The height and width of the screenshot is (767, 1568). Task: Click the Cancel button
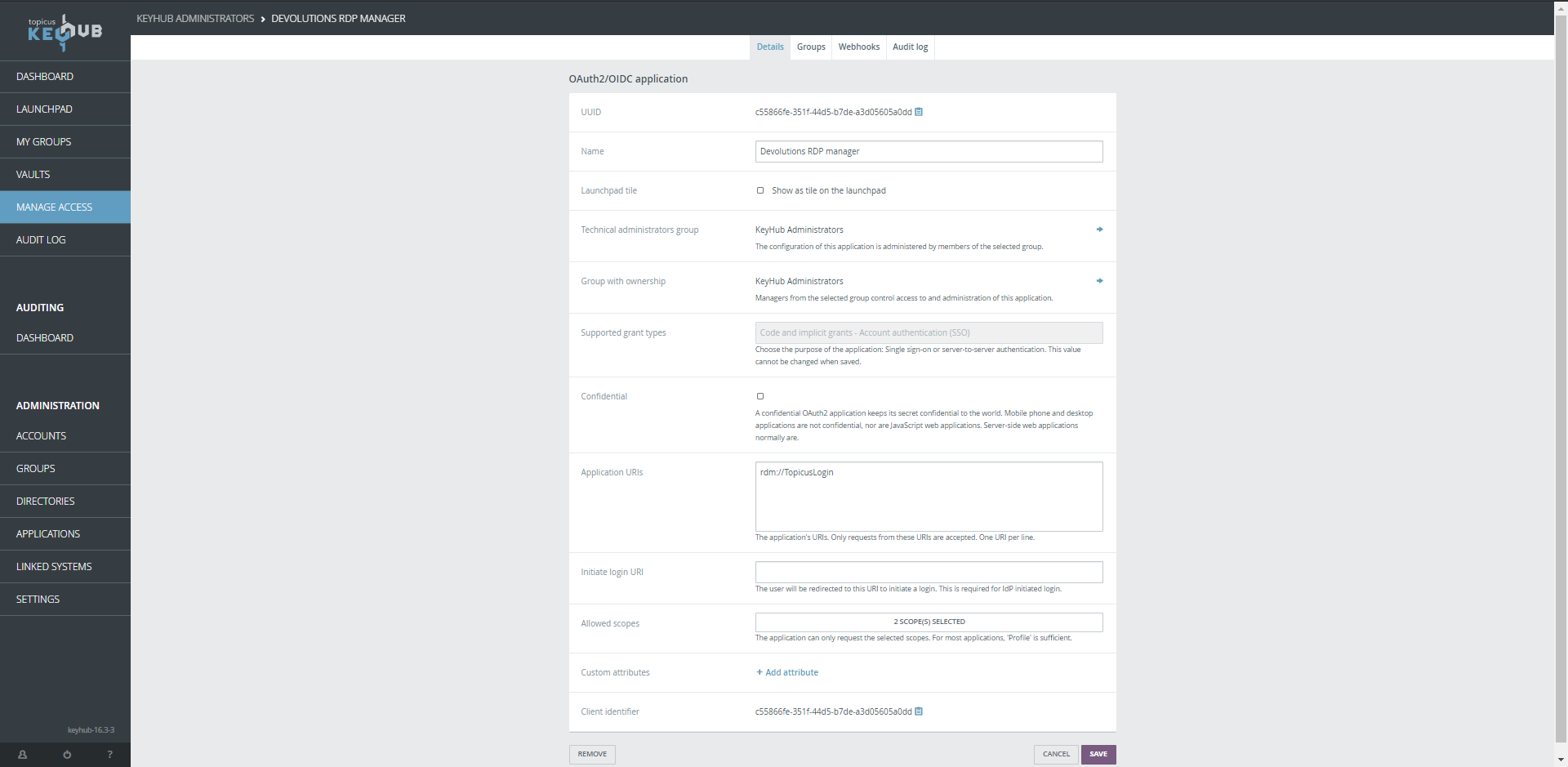[x=1056, y=754]
